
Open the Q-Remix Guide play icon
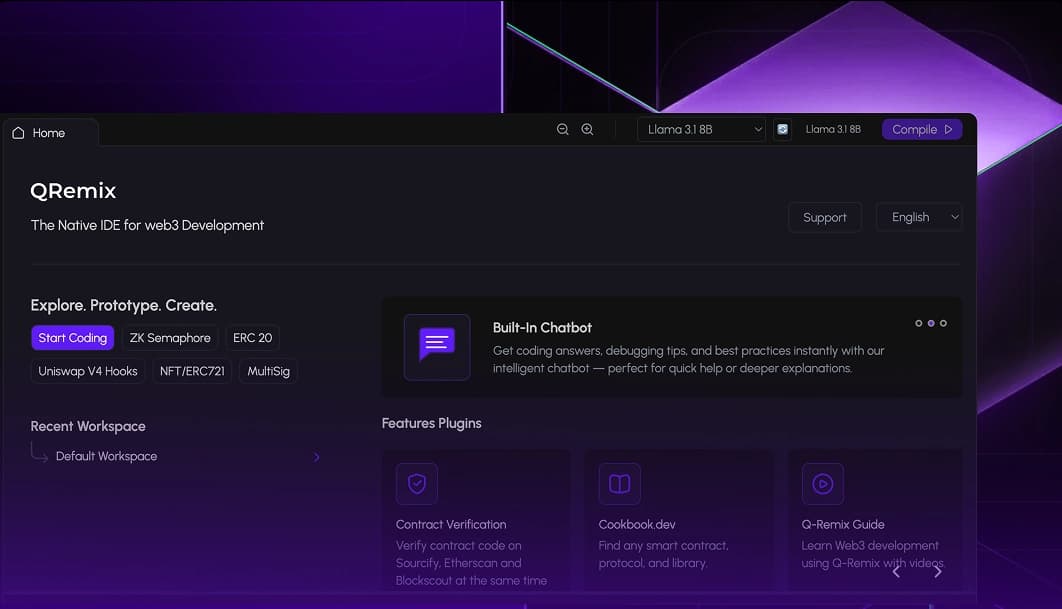822,484
